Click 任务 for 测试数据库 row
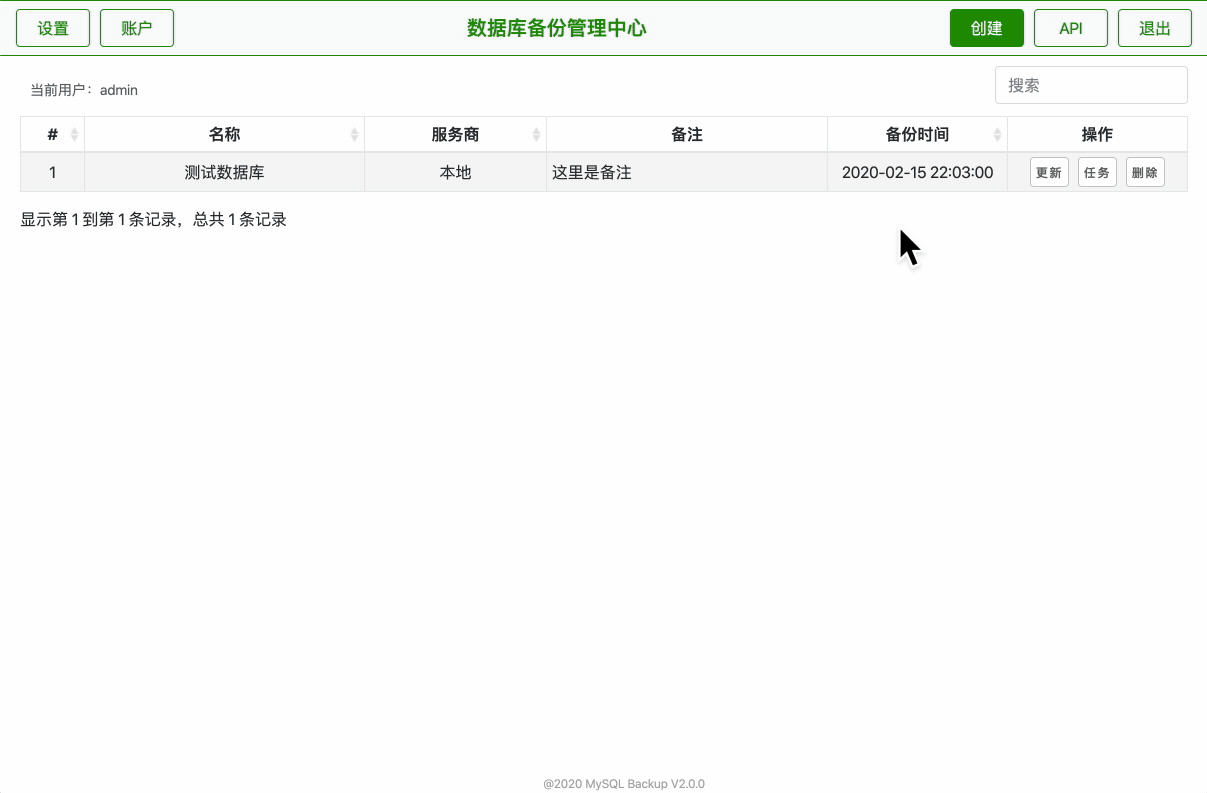Screen dimensions: 1207x793 [1097, 172]
